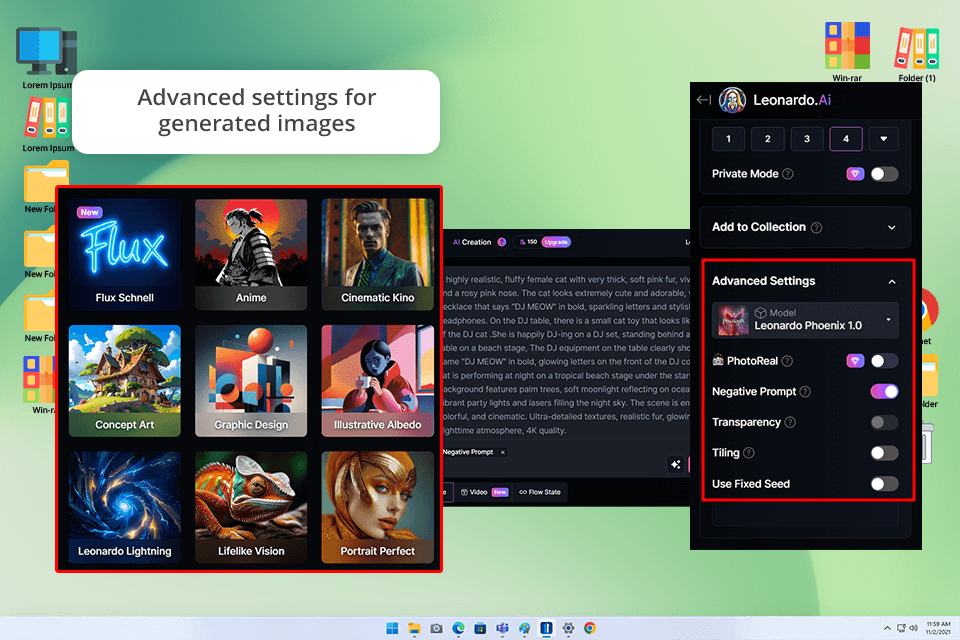960x640 pixels.
Task: Click the Phoenix model thumbnail image
Action: (733, 320)
